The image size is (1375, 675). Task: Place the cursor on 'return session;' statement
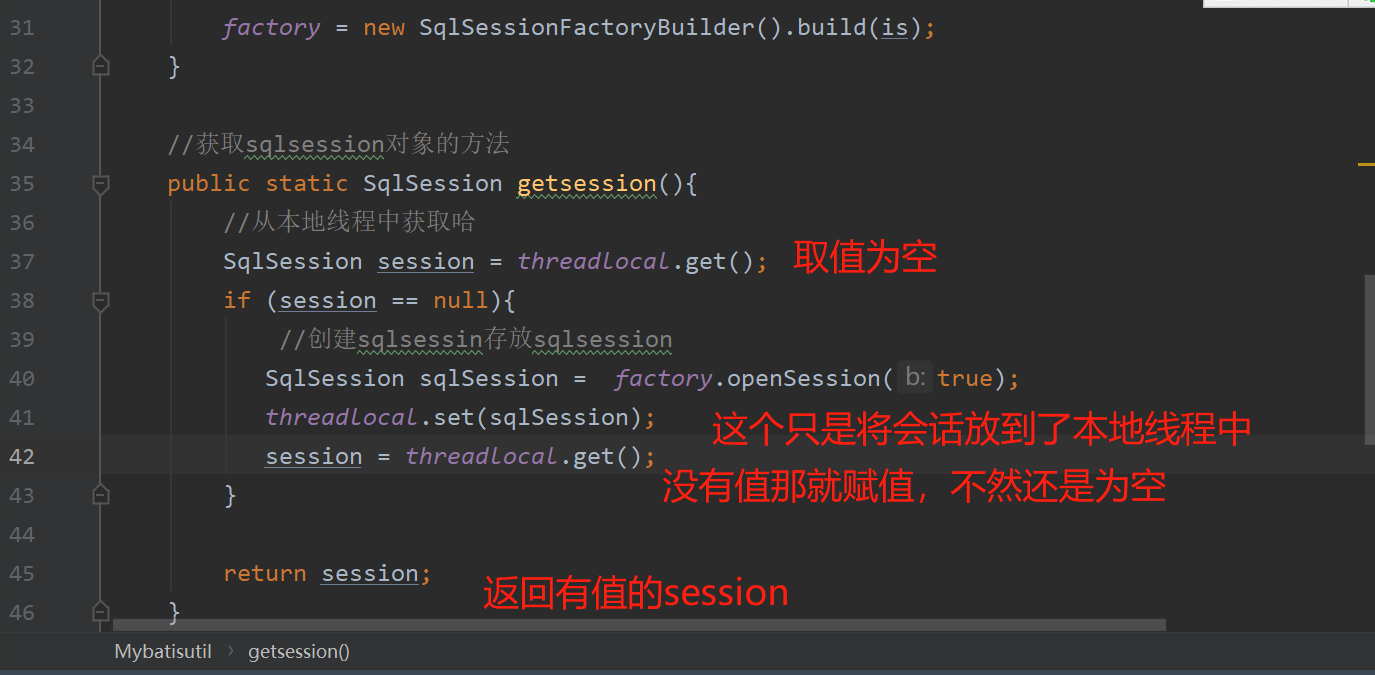[x=327, y=573]
